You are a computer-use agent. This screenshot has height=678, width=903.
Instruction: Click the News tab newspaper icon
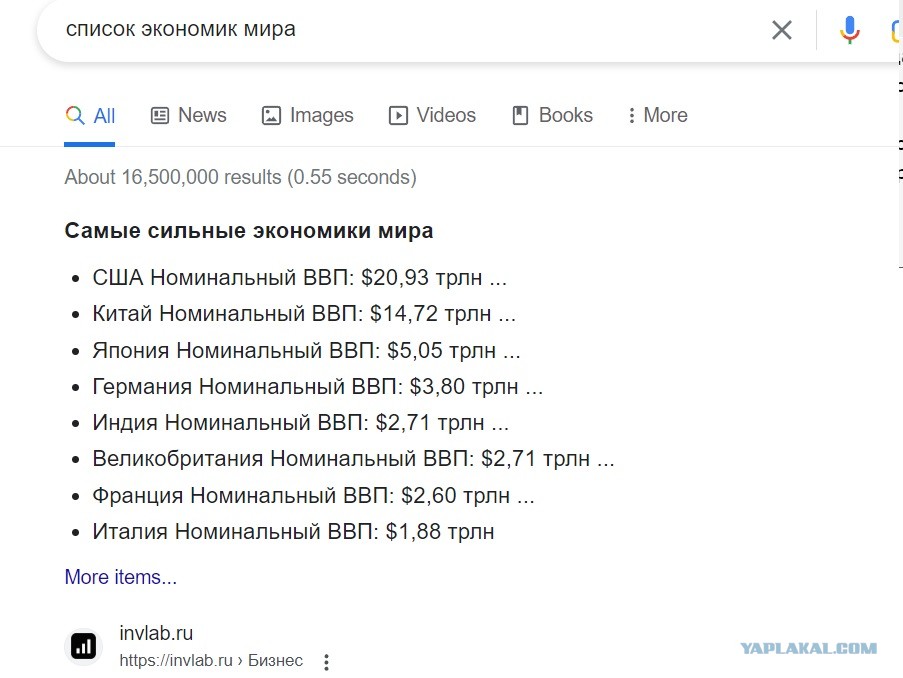coord(160,116)
